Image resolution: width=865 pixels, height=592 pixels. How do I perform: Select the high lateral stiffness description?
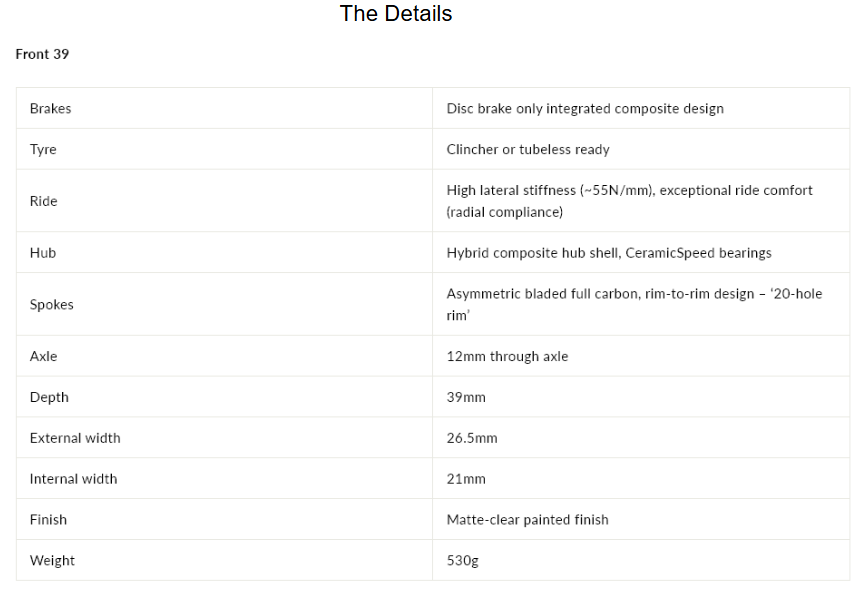point(629,201)
